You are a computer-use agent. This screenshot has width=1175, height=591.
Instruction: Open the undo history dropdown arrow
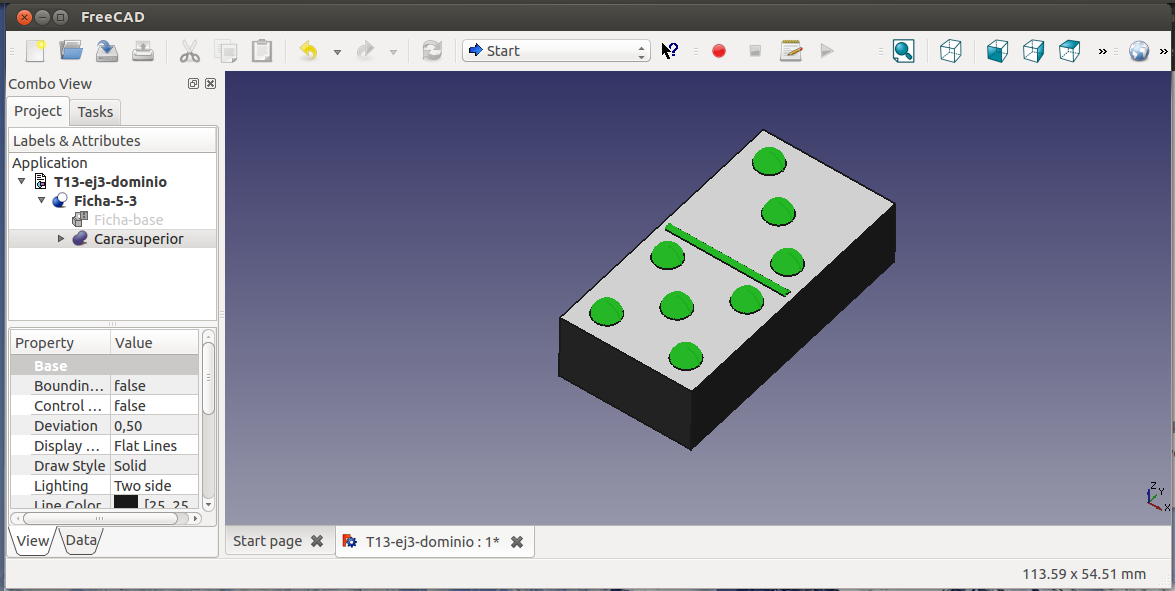[337, 52]
